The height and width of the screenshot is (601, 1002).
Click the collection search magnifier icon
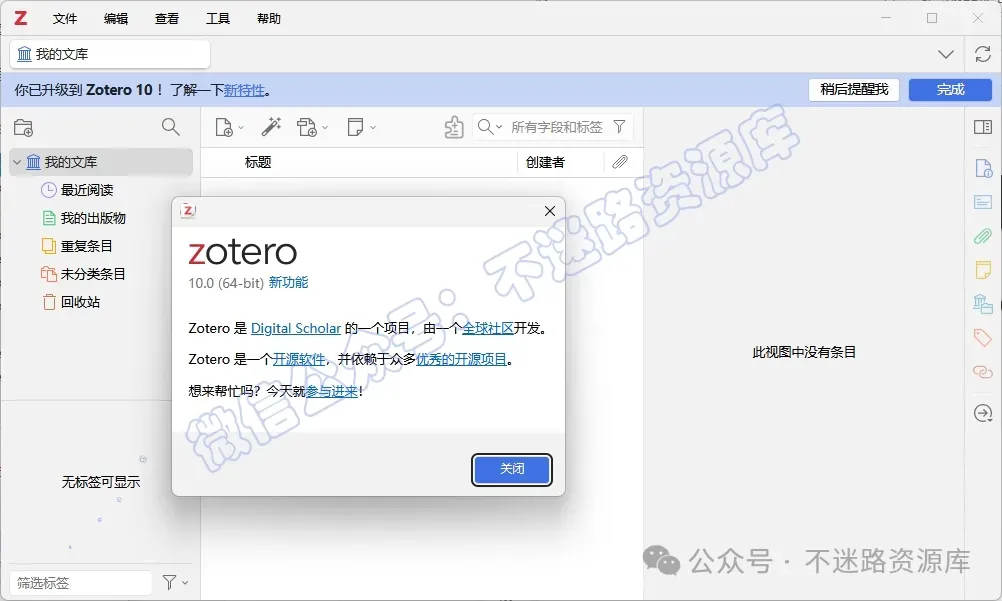coord(171,127)
